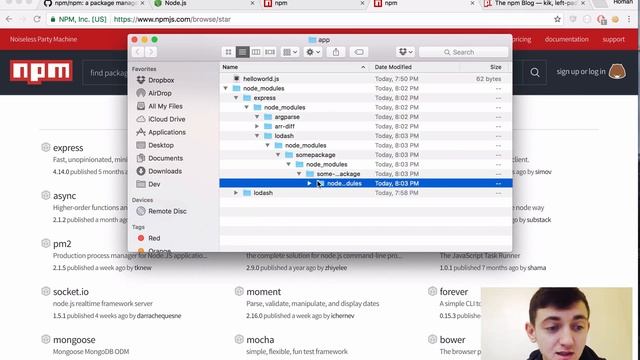This screenshot has height=360, width=640.
Task: Switch to the npm/npm GitHub browser tab
Action: [94, 4]
